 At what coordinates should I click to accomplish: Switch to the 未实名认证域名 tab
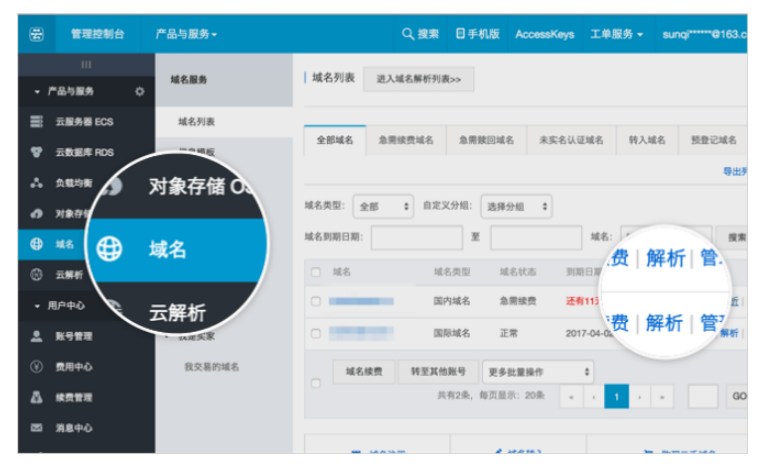coord(571,140)
